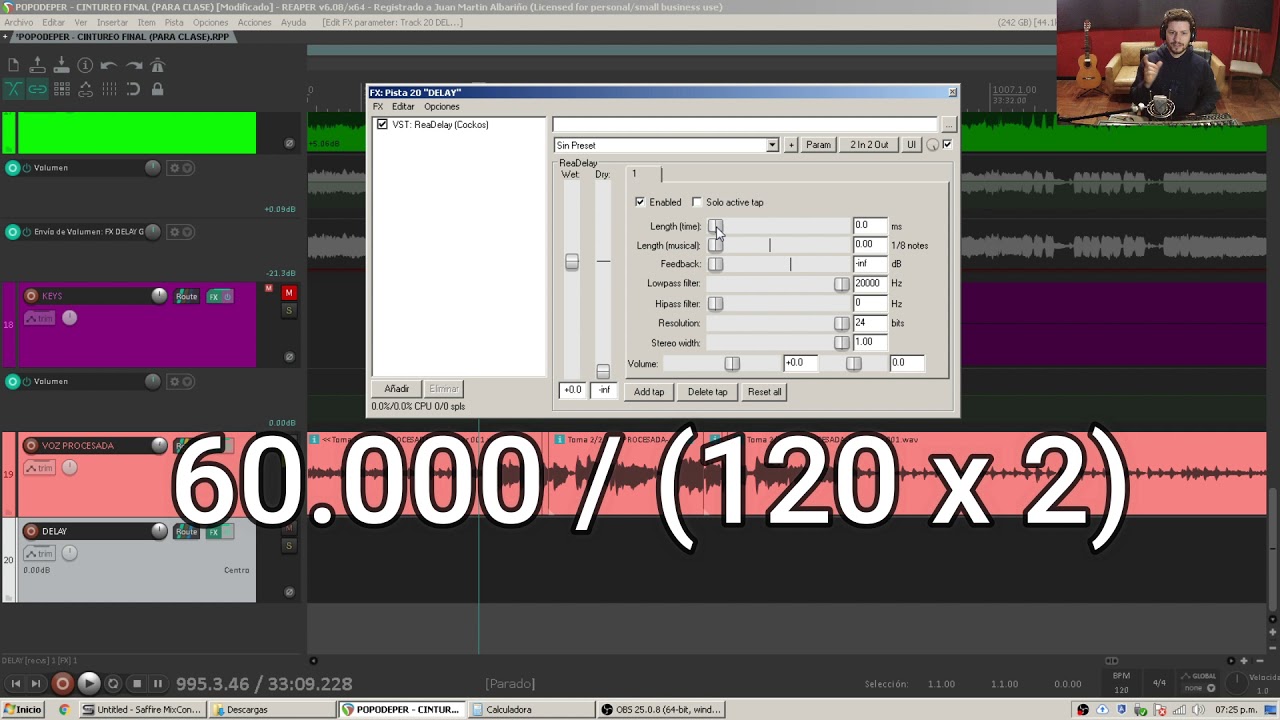Toggle repeat loop button in transport
Image resolution: width=1280 pixels, height=720 pixels.
[x=113, y=684]
